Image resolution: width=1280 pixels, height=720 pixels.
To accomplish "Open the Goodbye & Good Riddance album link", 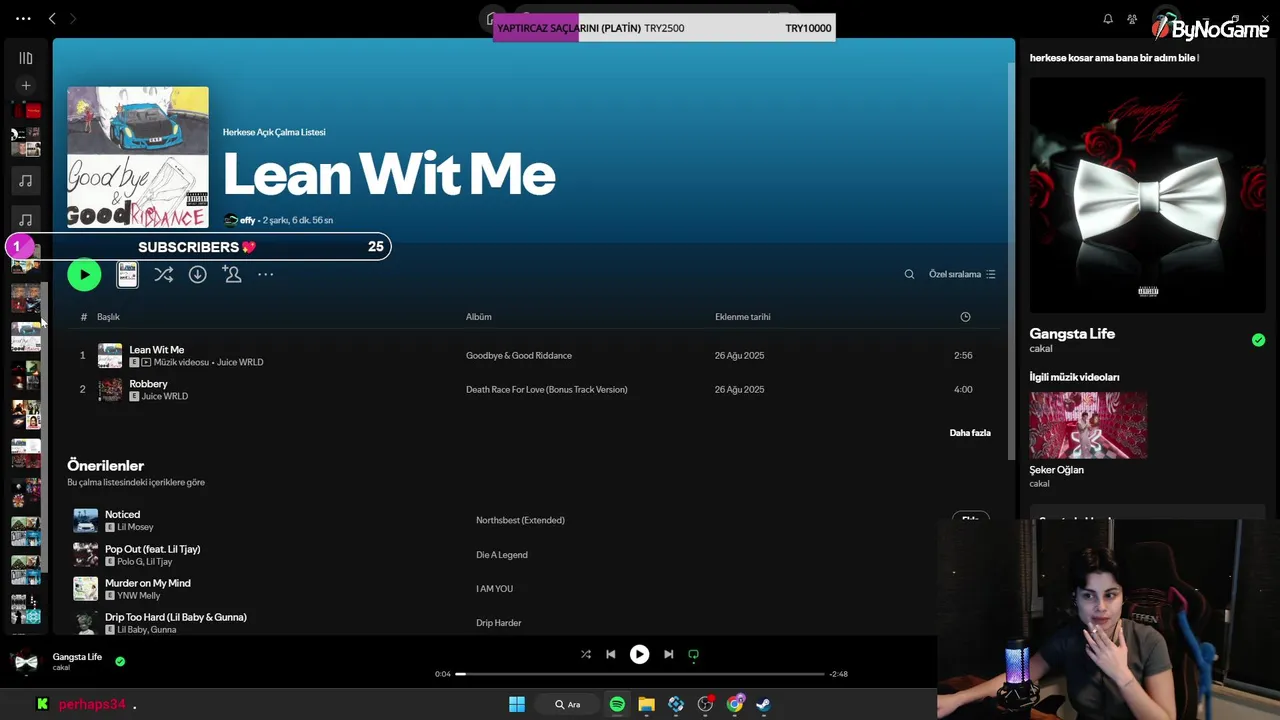I will tap(519, 356).
